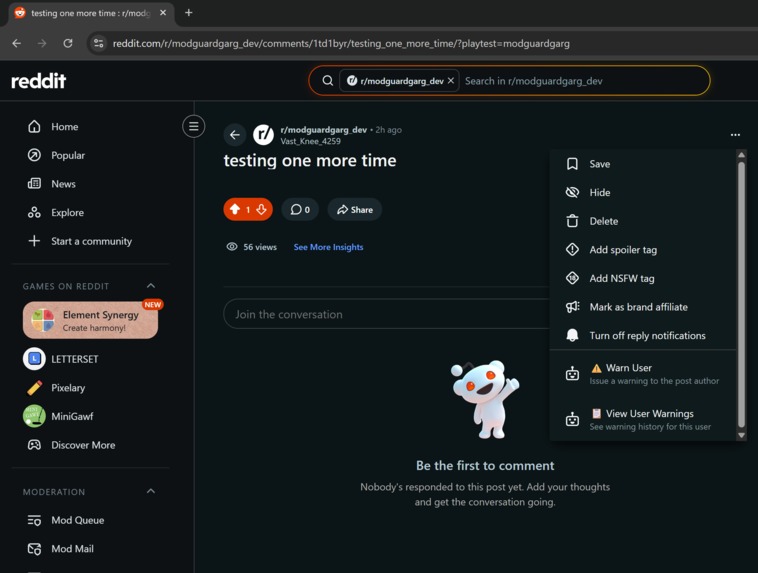This screenshot has width=758, height=573.
Task: Open a new browser tab
Action: tap(189, 13)
